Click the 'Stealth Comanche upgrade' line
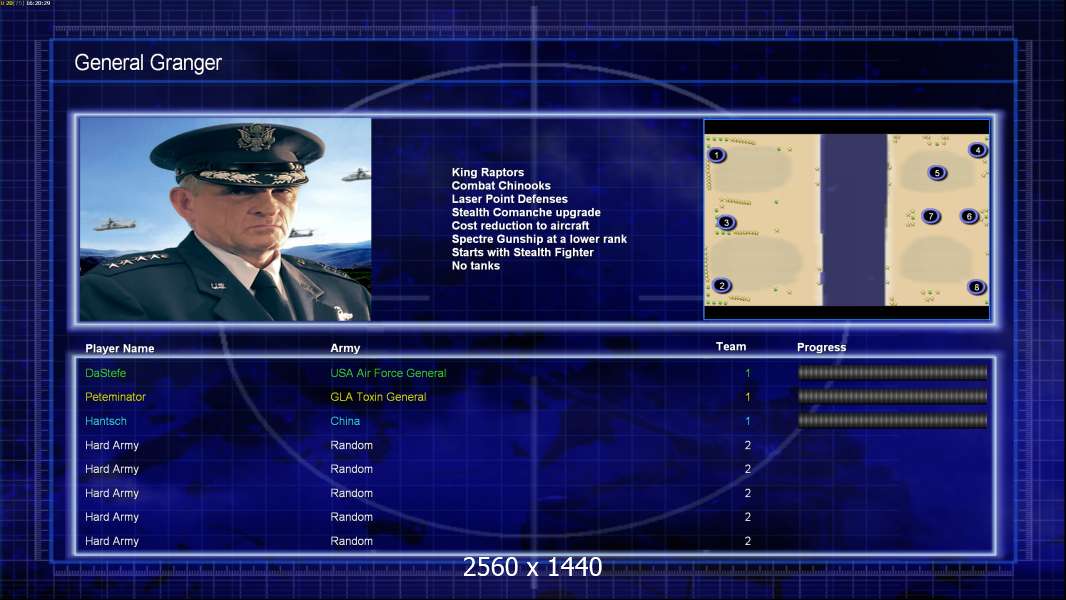 point(526,212)
